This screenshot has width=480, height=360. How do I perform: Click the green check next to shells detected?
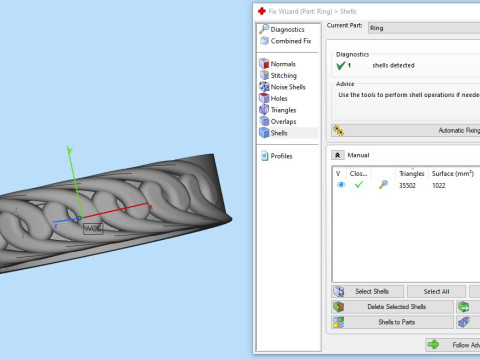point(341,65)
